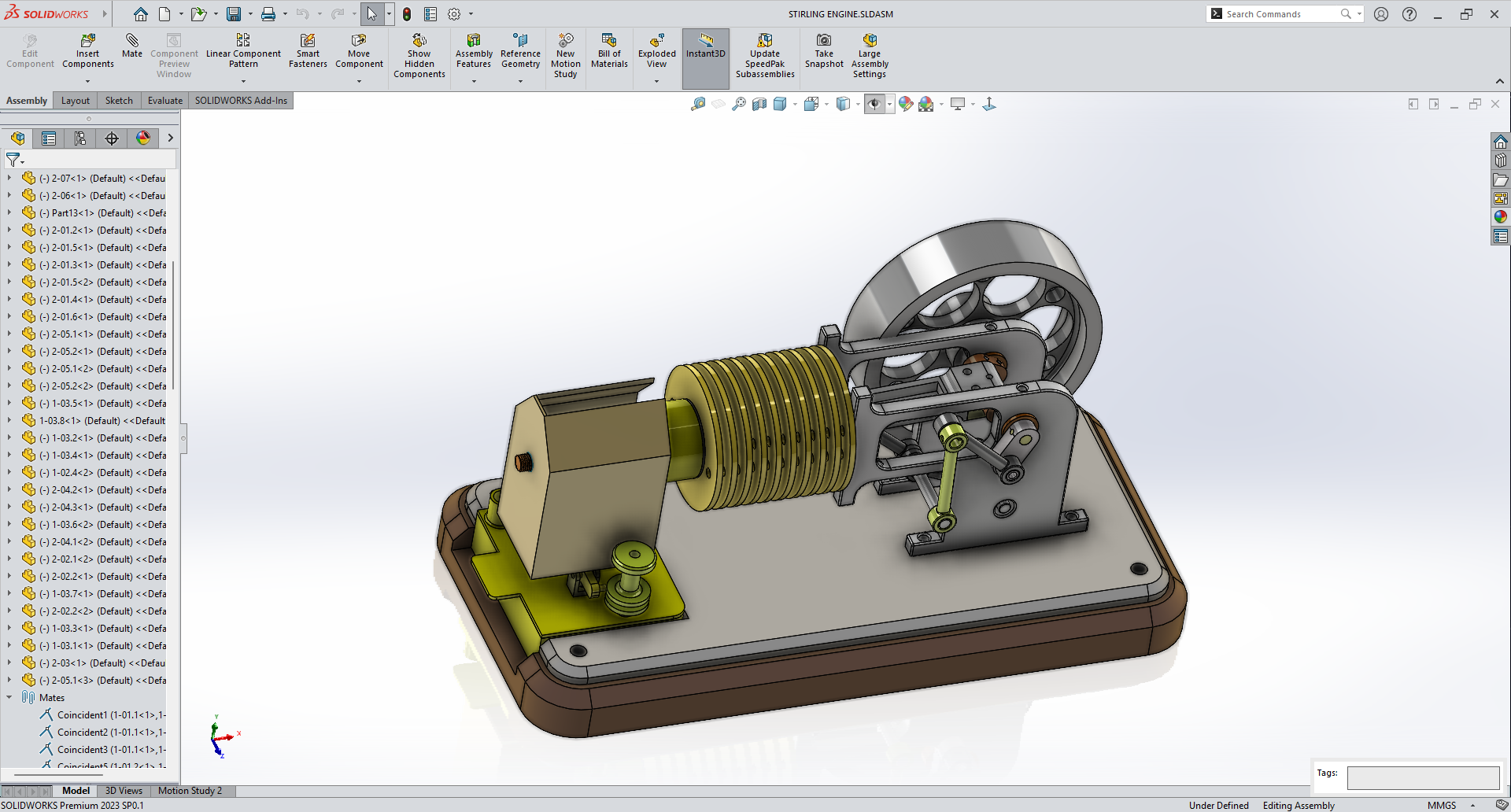Click Rebuild traffic light icon
Image resolution: width=1511 pixels, height=812 pixels.
[x=407, y=14]
